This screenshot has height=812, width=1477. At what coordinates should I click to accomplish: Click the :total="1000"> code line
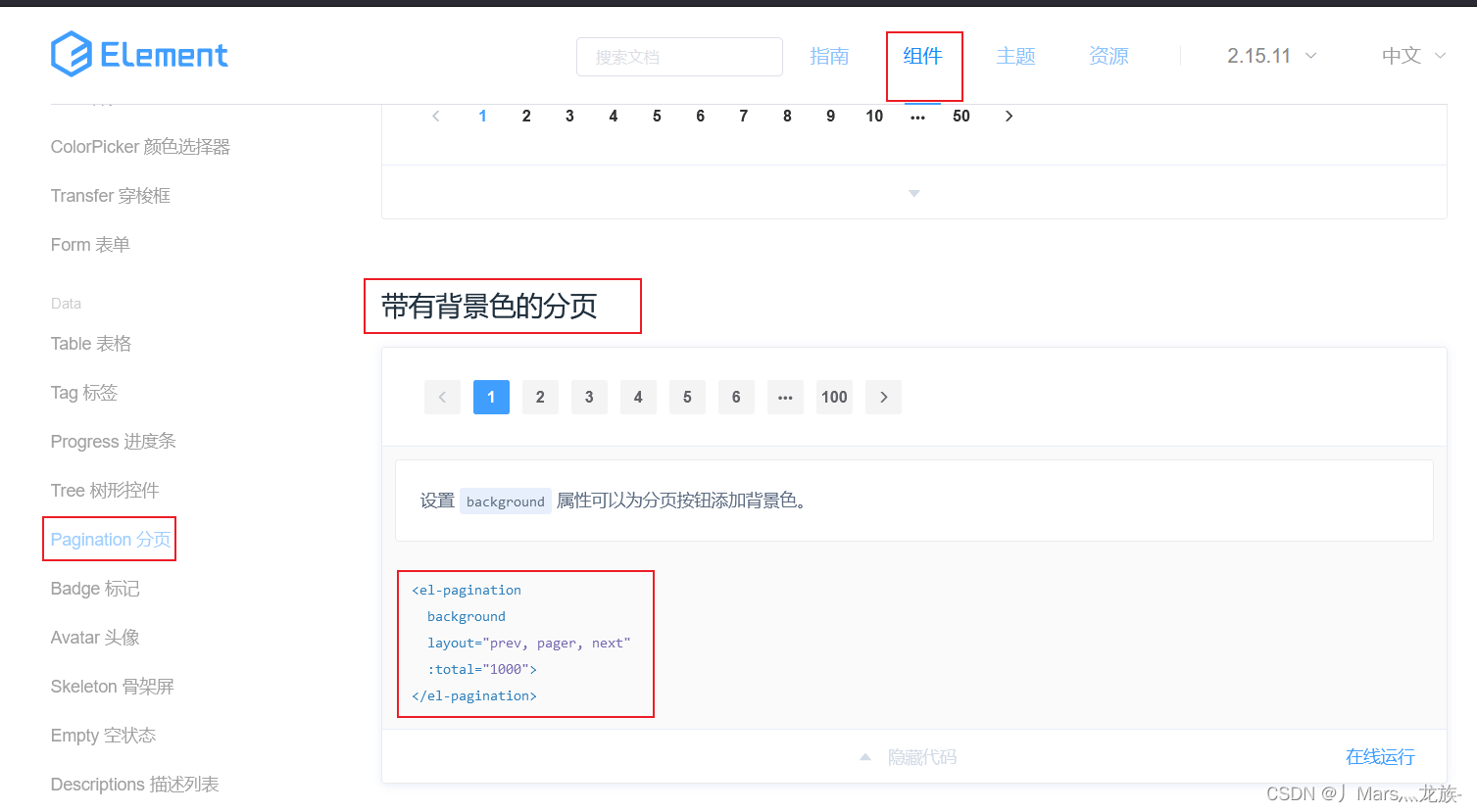tap(482, 669)
